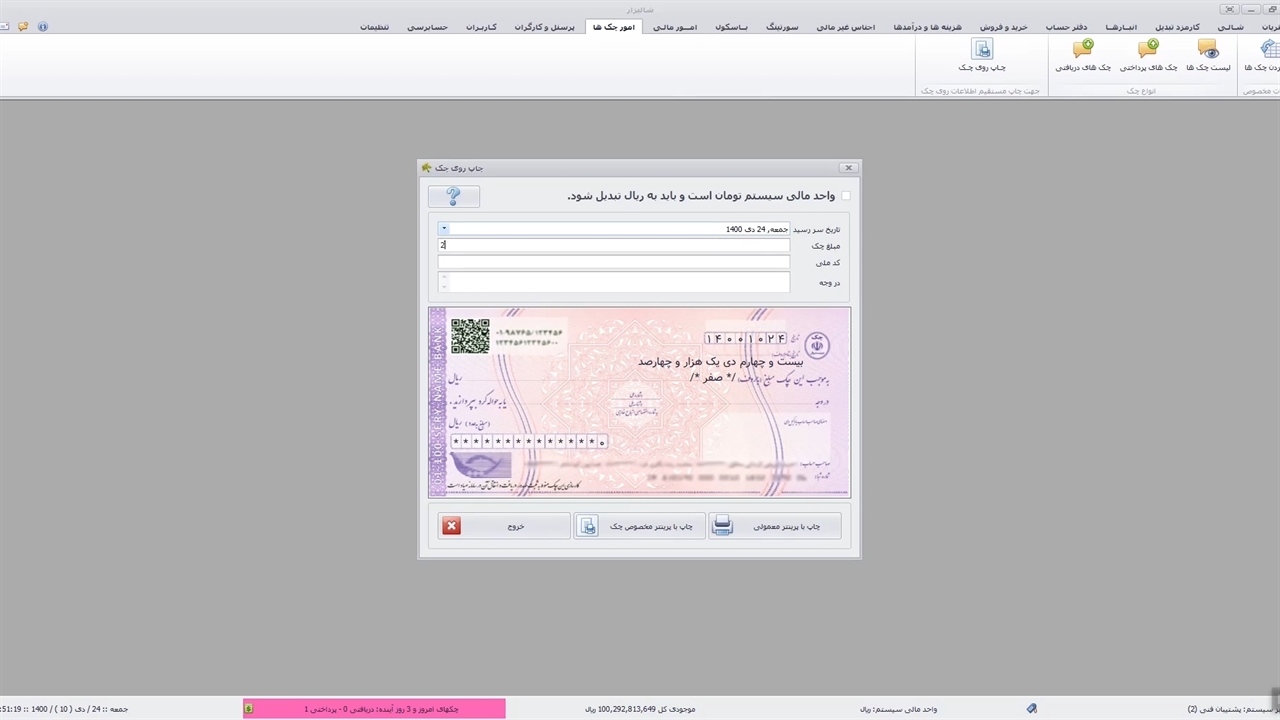Click the tag icon in status bar
Image resolution: width=1280 pixels, height=720 pixels.
[1031, 709]
